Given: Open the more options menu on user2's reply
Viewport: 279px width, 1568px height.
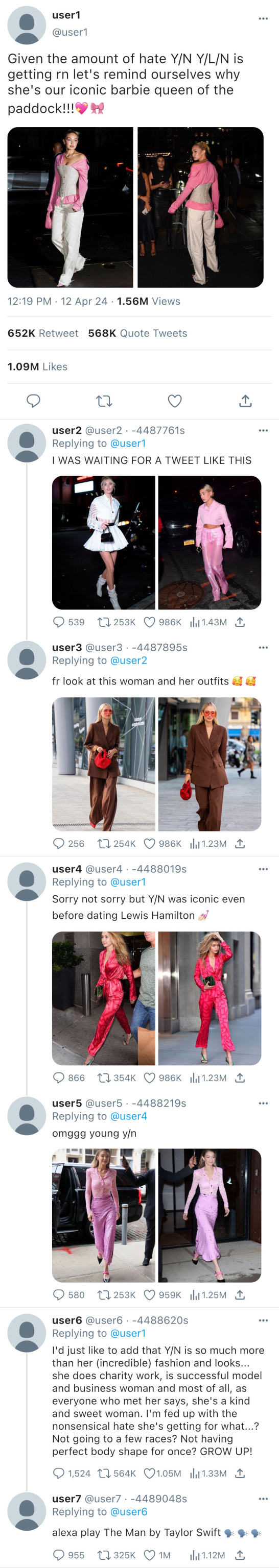Looking at the screenshot, I should 263,430.
